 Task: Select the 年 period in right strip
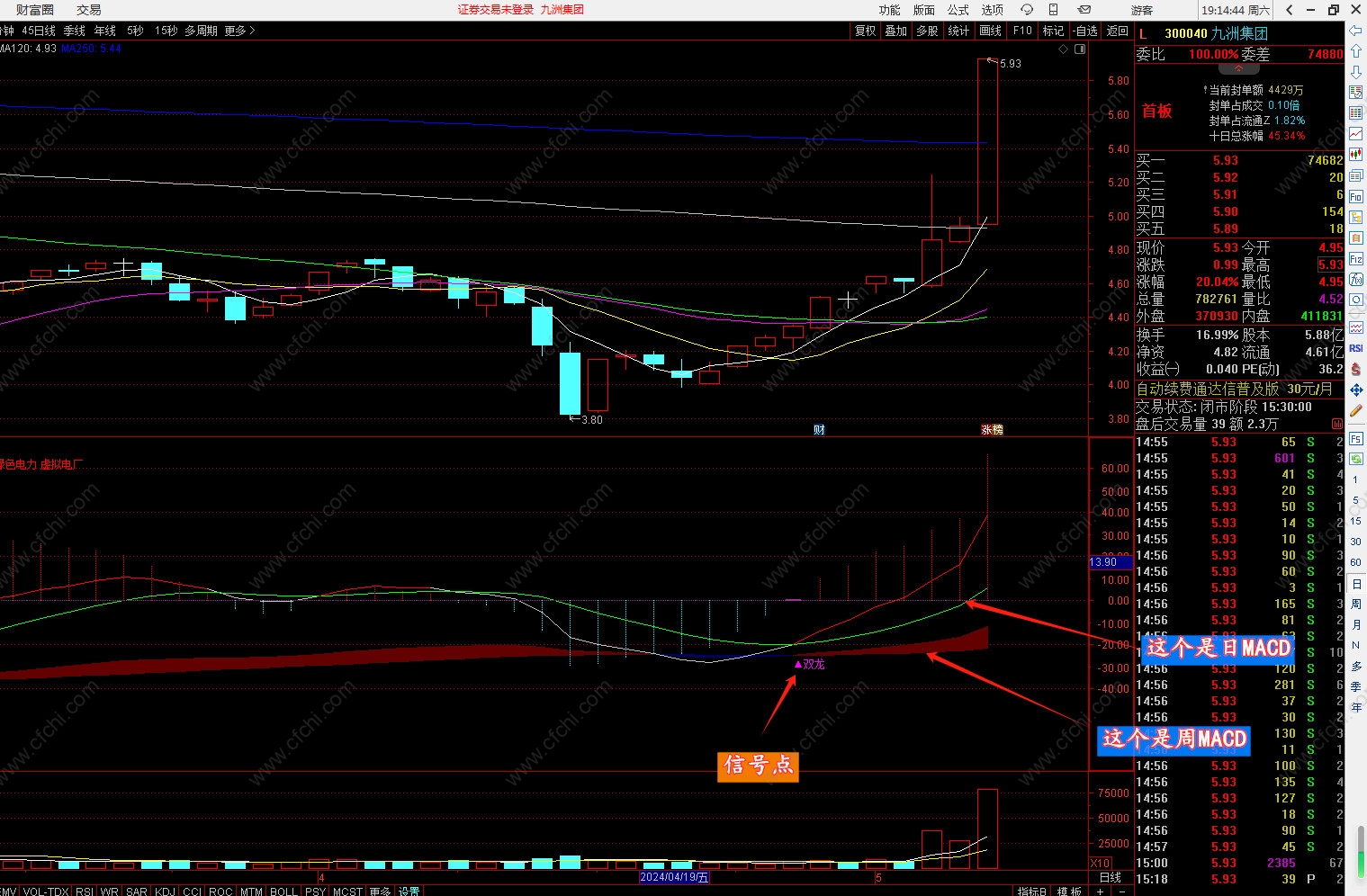(1355, 707)
